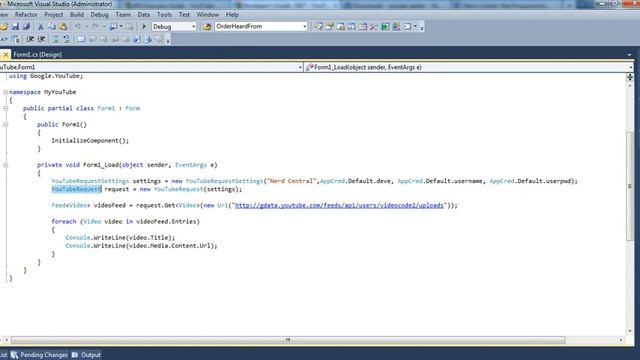This screenshot has width=640, height=360.
Task: Click the Cut scissors icon
Action: [x=40, y=27]
